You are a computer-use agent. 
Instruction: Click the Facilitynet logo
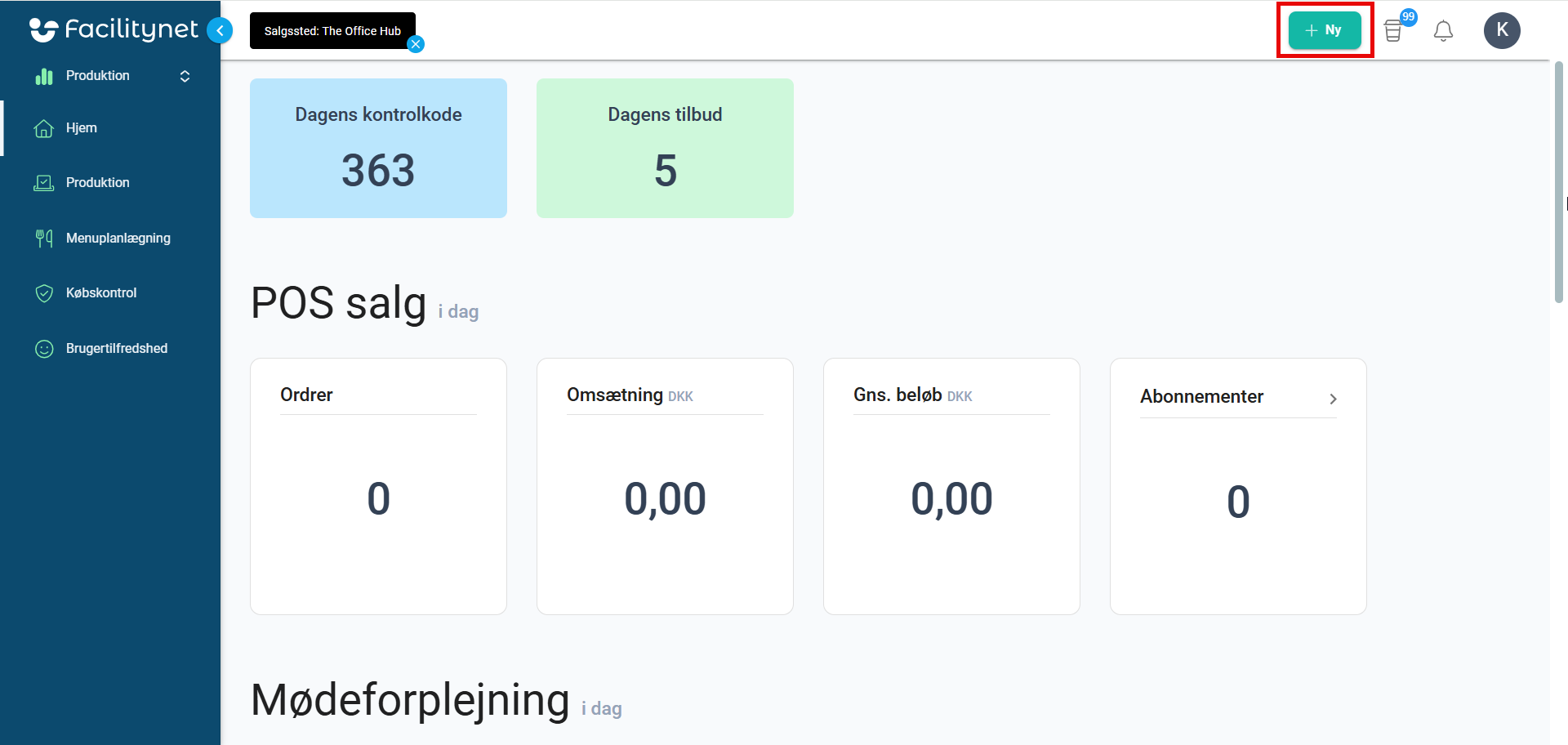[x=114, y=30]
